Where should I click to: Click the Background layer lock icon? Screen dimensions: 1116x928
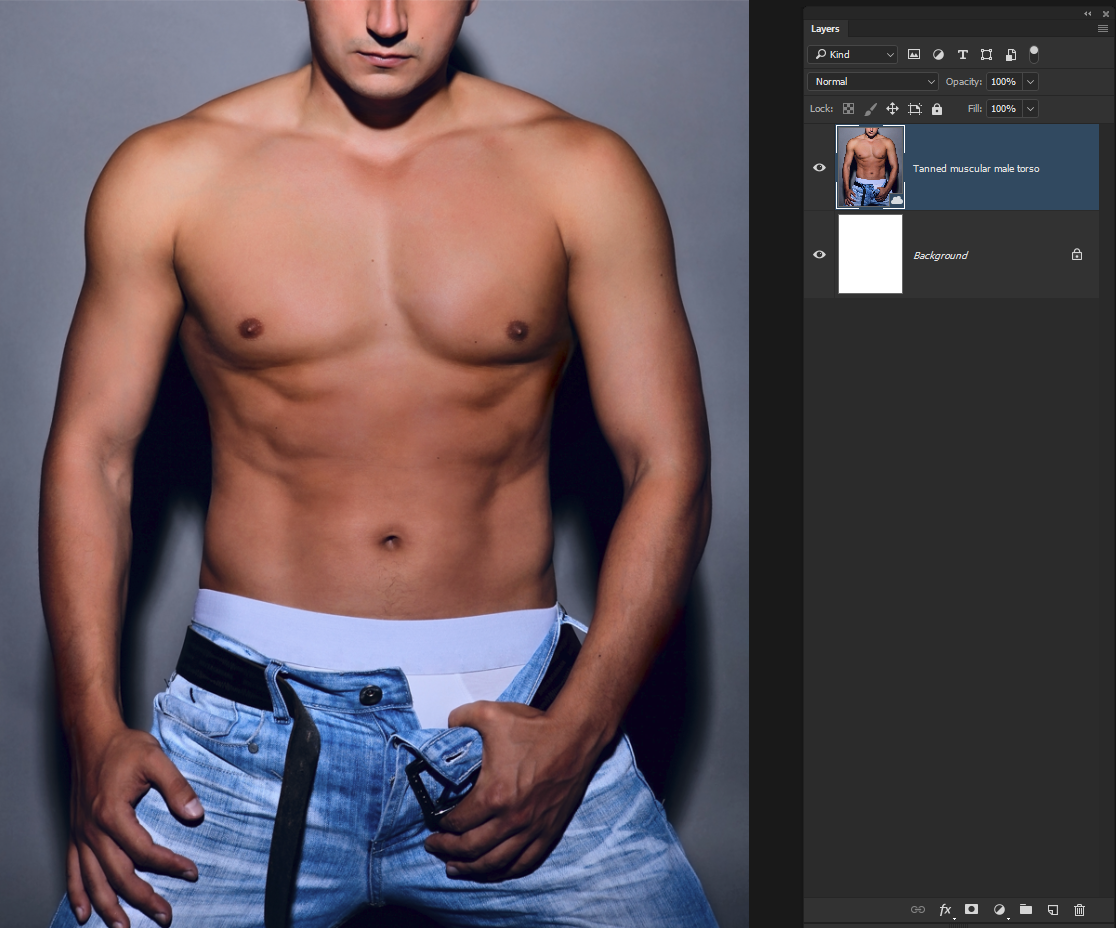pos(1077,254)
